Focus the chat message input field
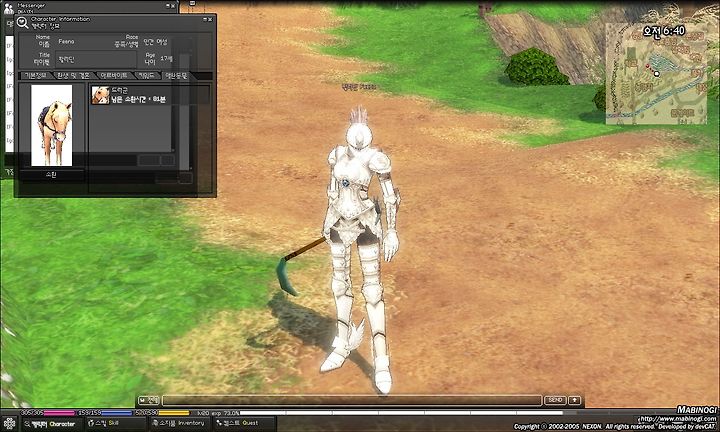This screenshot has width=720, height=432. point(352,400)
